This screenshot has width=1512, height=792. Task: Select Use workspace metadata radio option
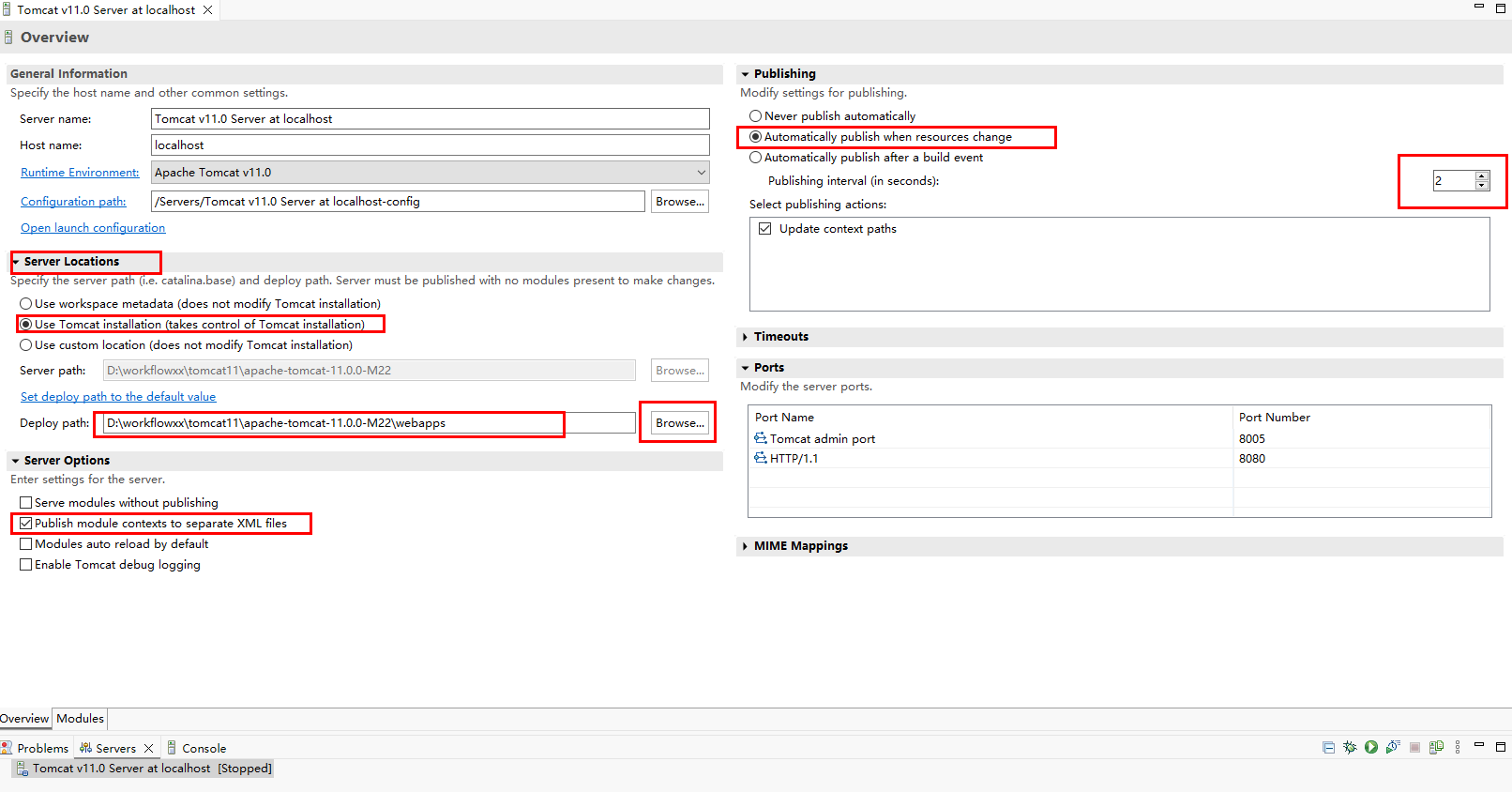[x=26, y=304]
